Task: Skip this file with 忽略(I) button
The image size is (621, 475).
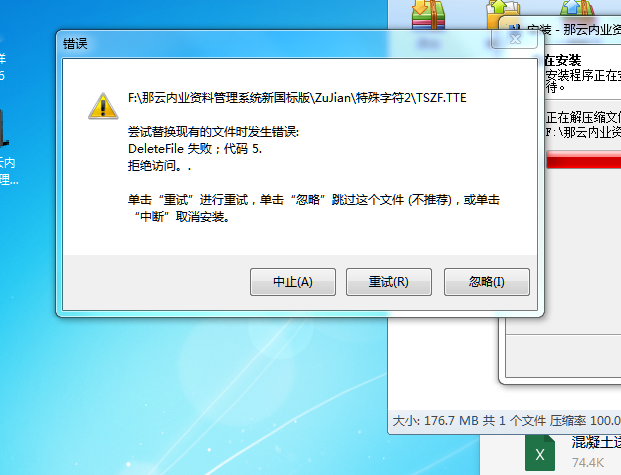Action: pos(486,282)
